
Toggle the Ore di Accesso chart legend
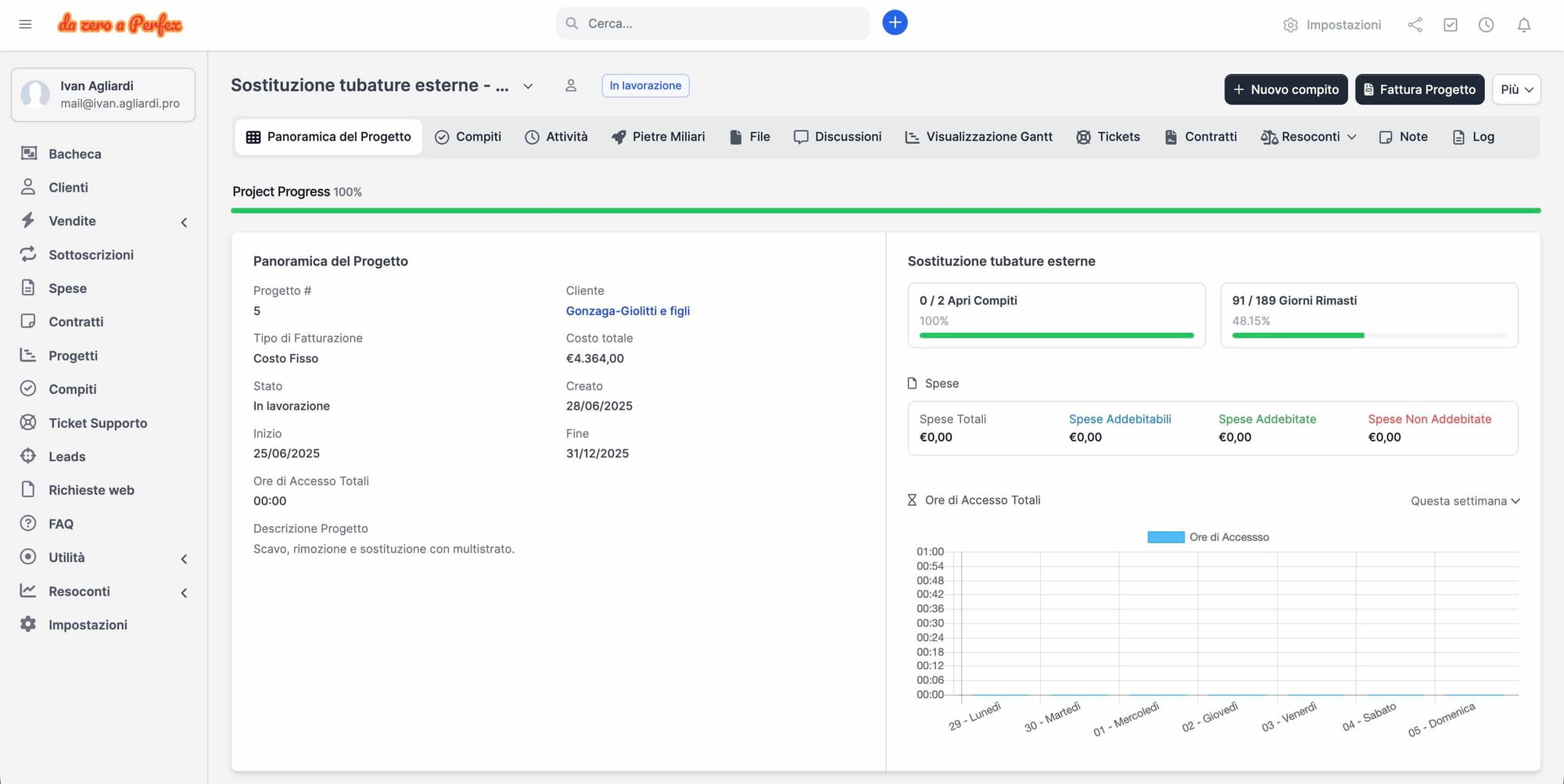(x=1207, y=537)
